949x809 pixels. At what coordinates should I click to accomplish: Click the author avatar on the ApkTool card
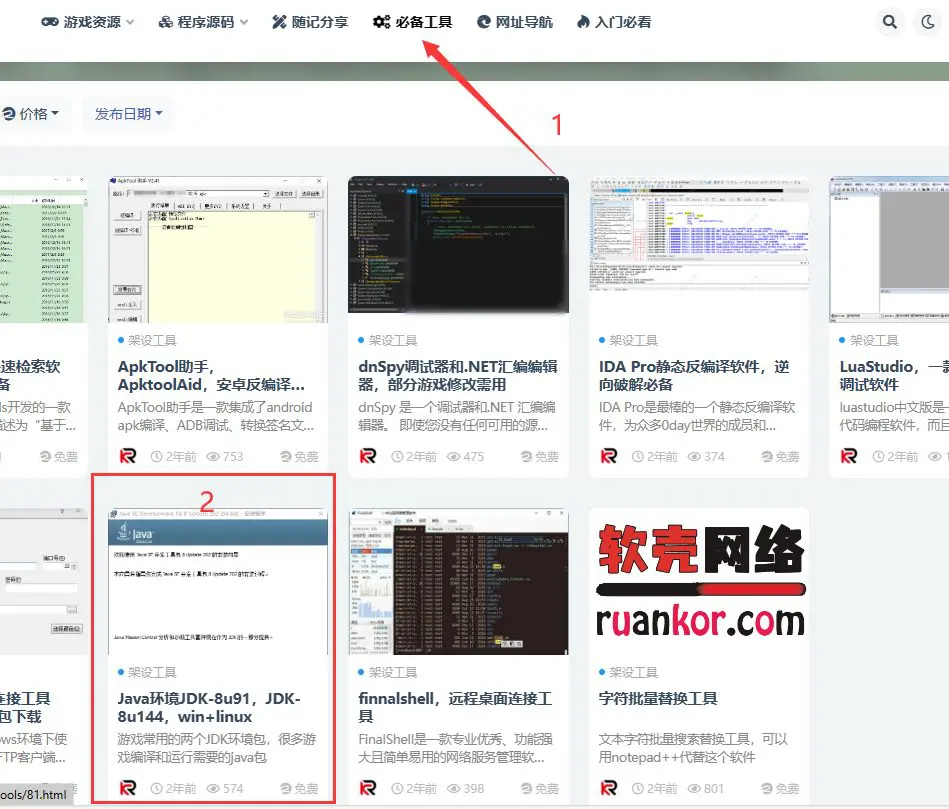128,456
